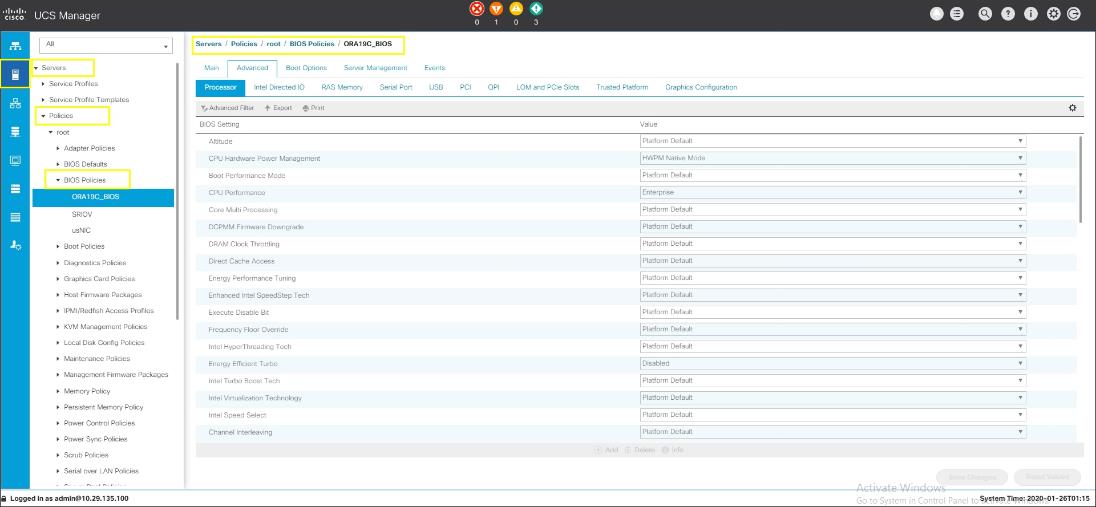The image size is (1096, 507).
Task: Click the critical faults red icon
Action: [477, 9]
